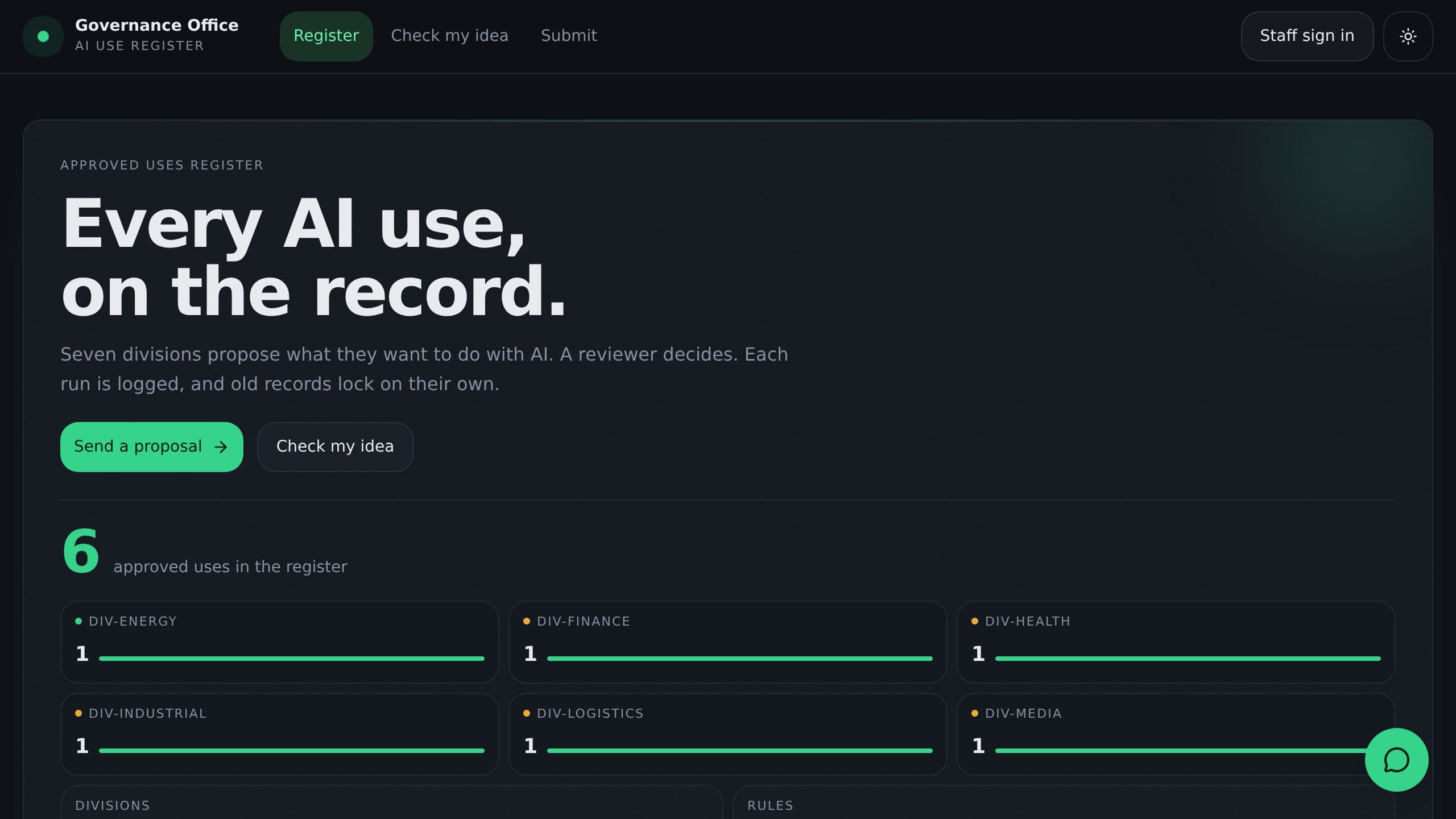Click Send a proposal button
Screen dimensions: 1456x819
[x=152, y=446]
